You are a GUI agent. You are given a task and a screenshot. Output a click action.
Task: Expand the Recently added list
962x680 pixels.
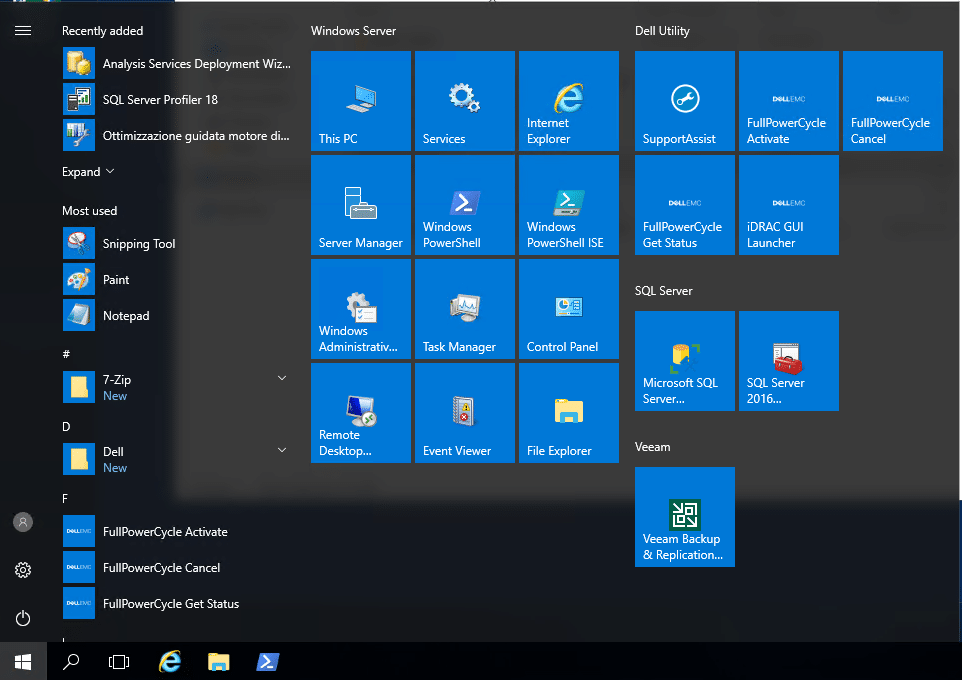click(x=88, y=172)
